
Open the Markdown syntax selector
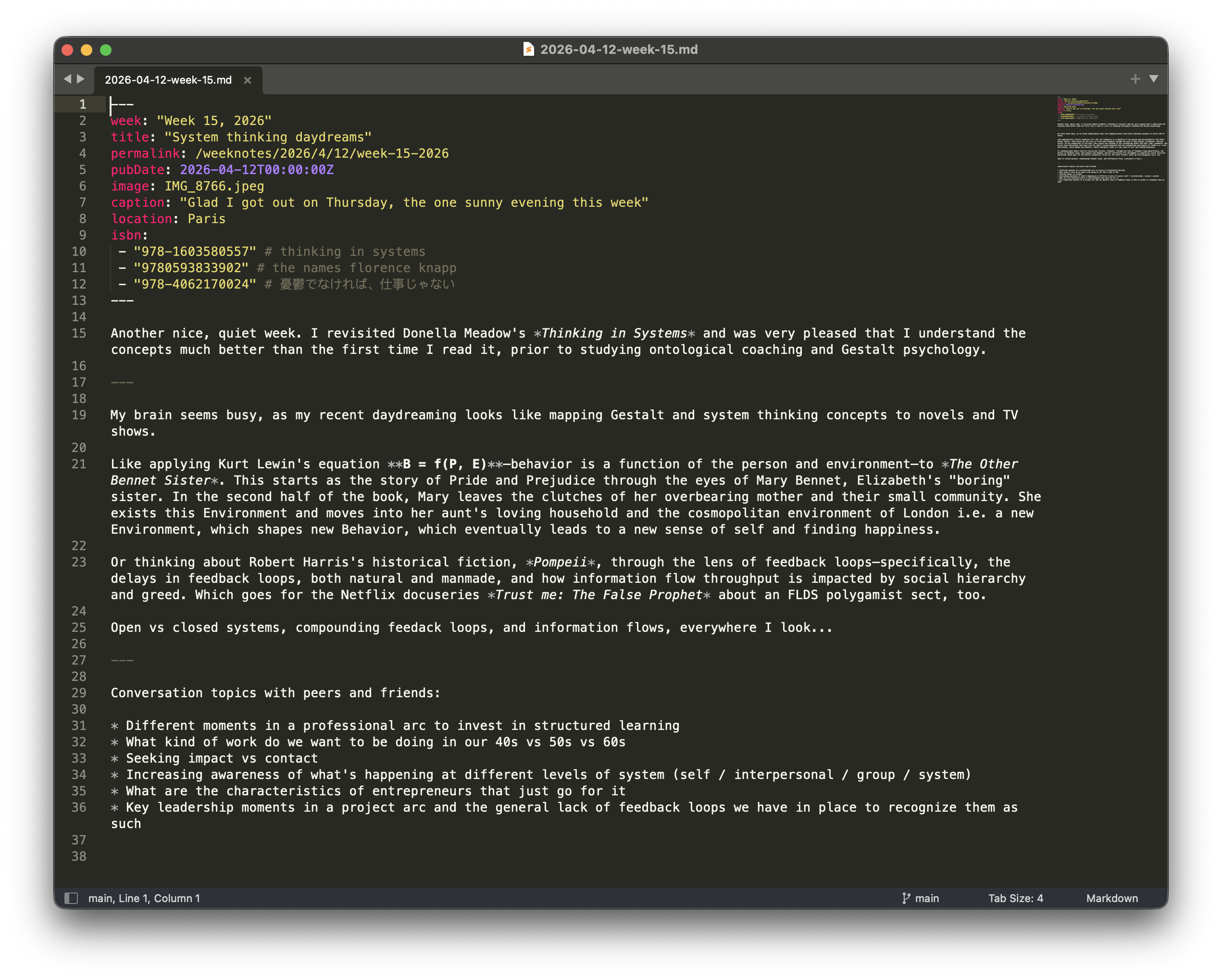(x=1111, y=898)
